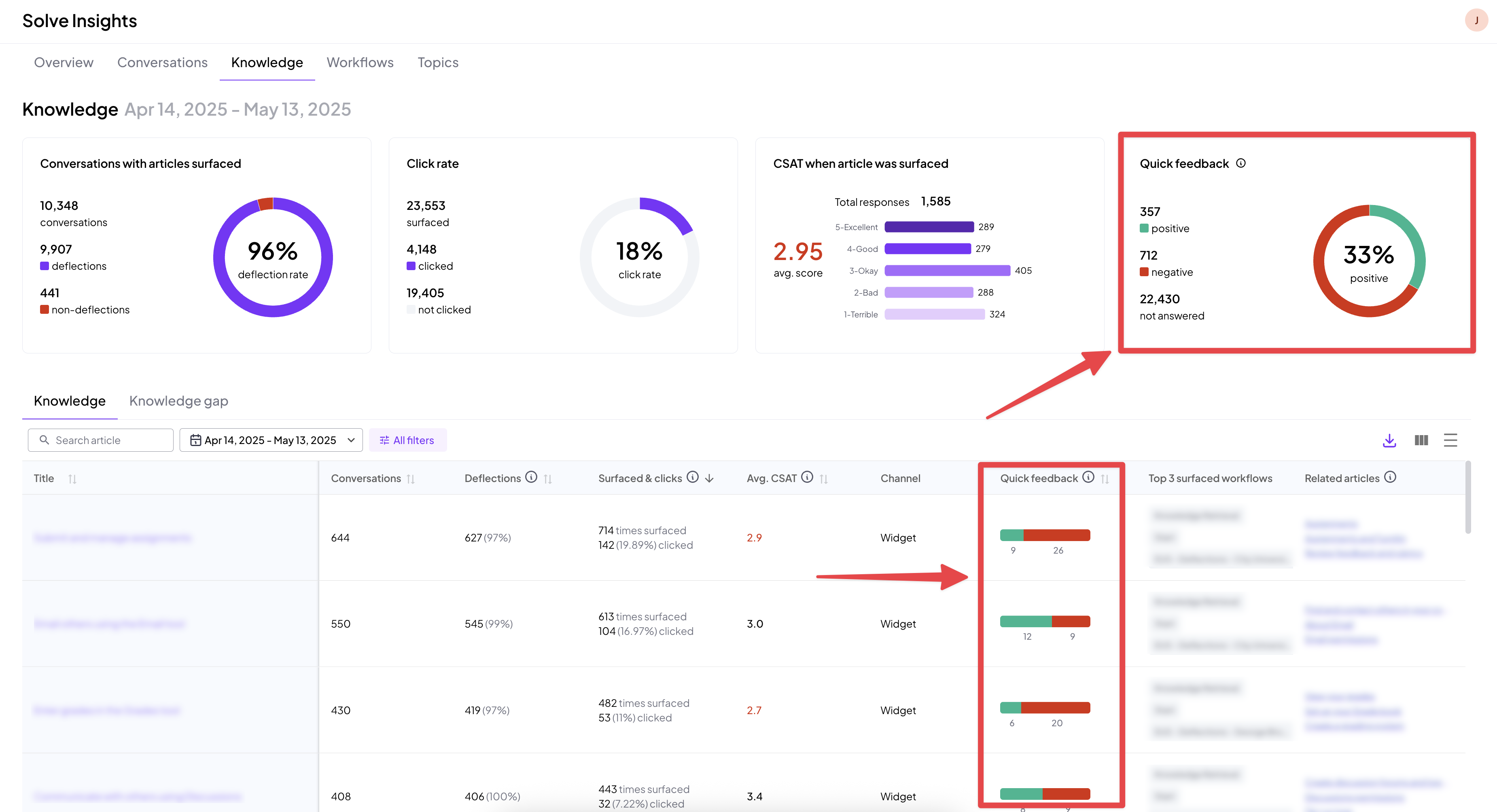Viewport: 1497px width, 812px height.
Task: Click the red 2.7 Avg. CSAT value
Action: pyautogui.click(x=754, y=710)
